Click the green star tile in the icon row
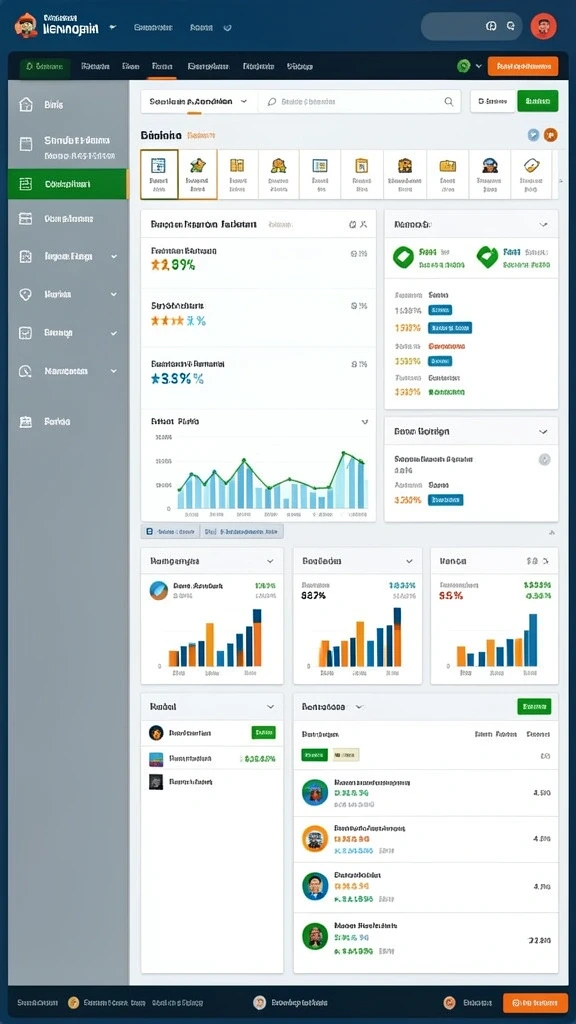Viewport: 576px width, 1024px height. coord(197,174)
